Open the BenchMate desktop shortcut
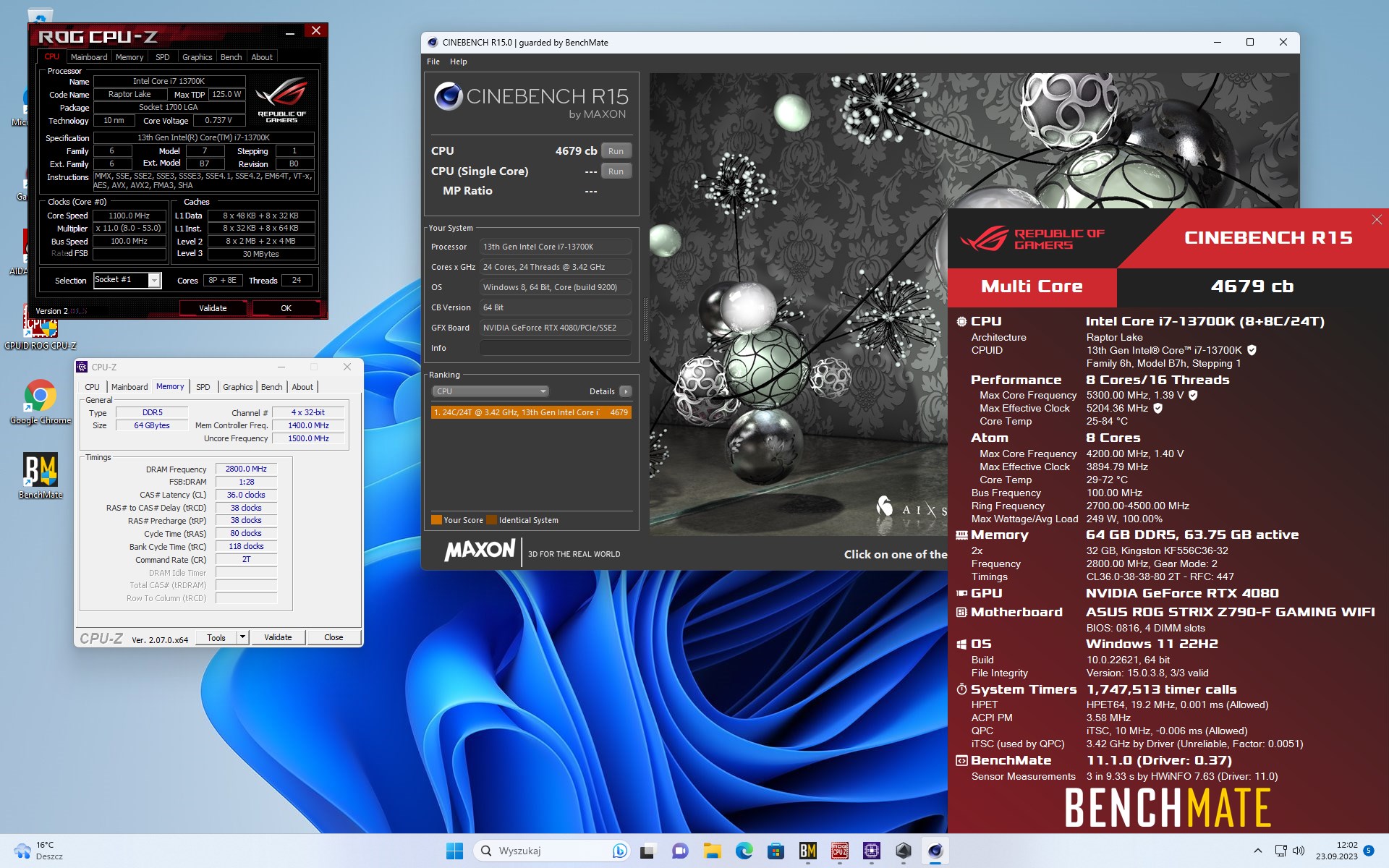The width and height of the screenshot is (1389, 868). click(41, 475)
